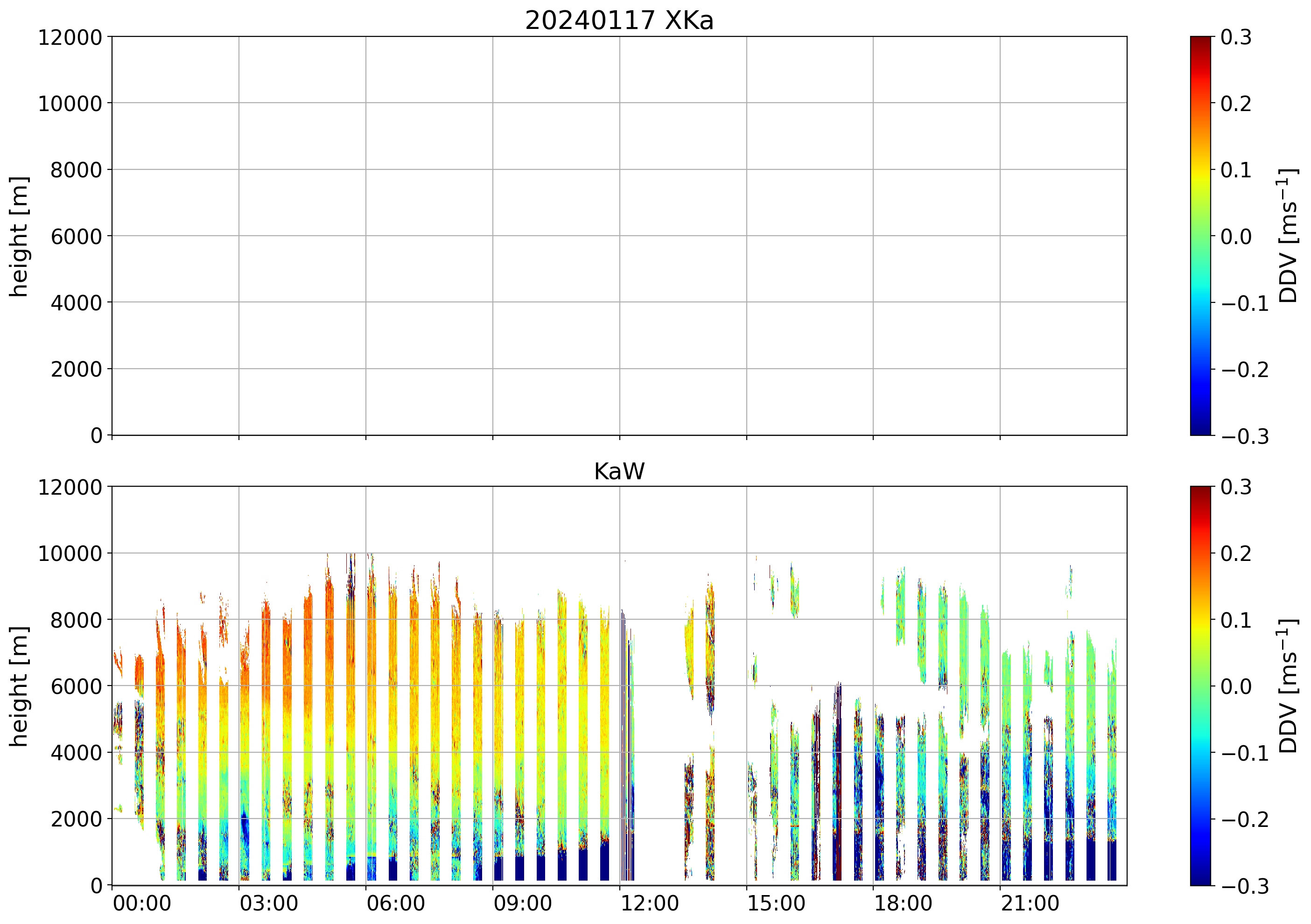This screenshot has height=924, width=1311.
Task: Click the 15:00 time axis label
Action: coord(776,904)
